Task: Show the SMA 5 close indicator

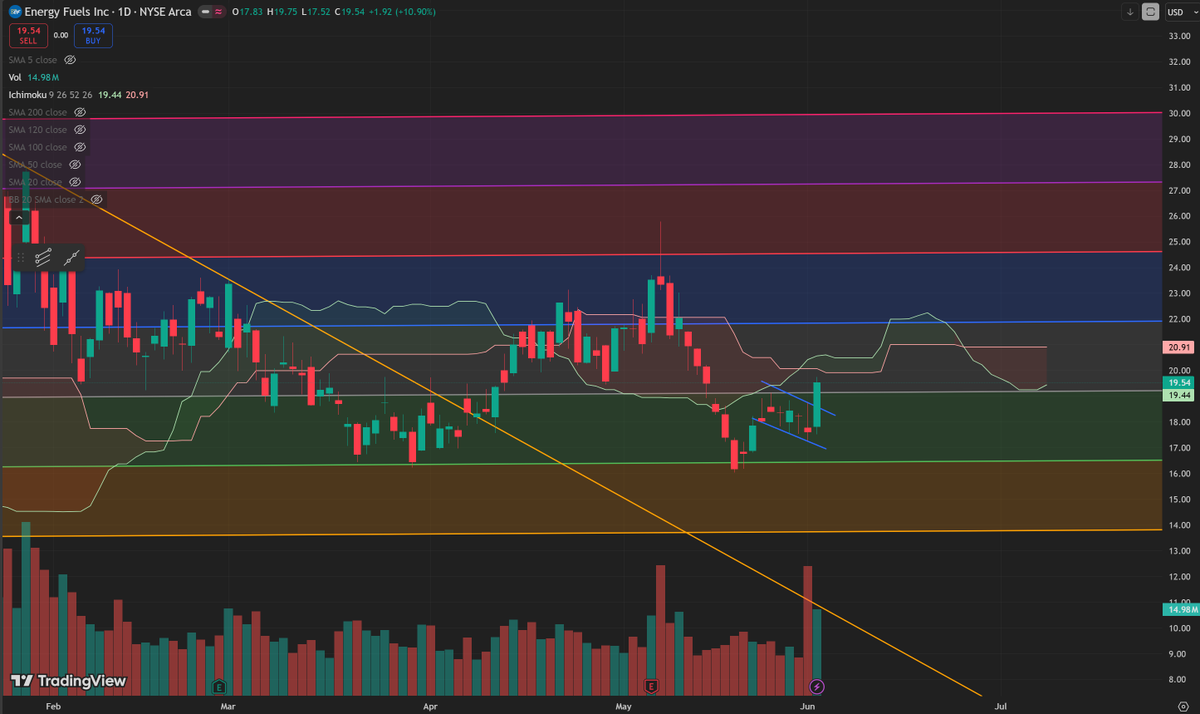Action: tap(70, 59)
